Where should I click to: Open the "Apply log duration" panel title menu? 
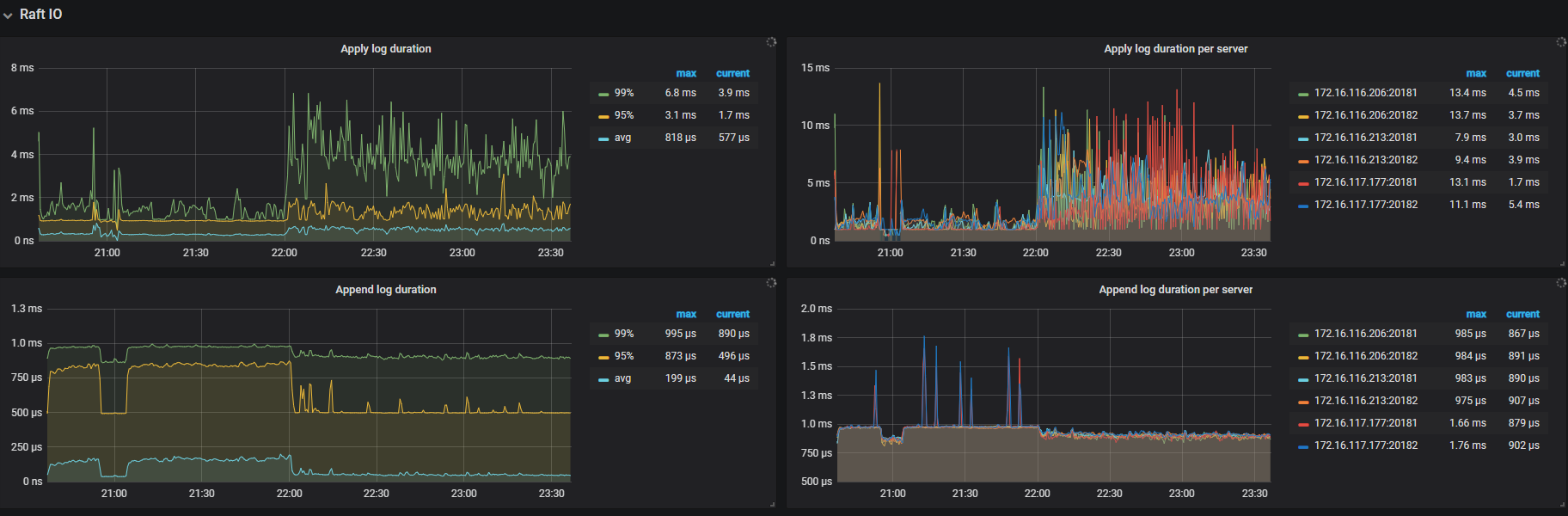click(x=385, y=49)
